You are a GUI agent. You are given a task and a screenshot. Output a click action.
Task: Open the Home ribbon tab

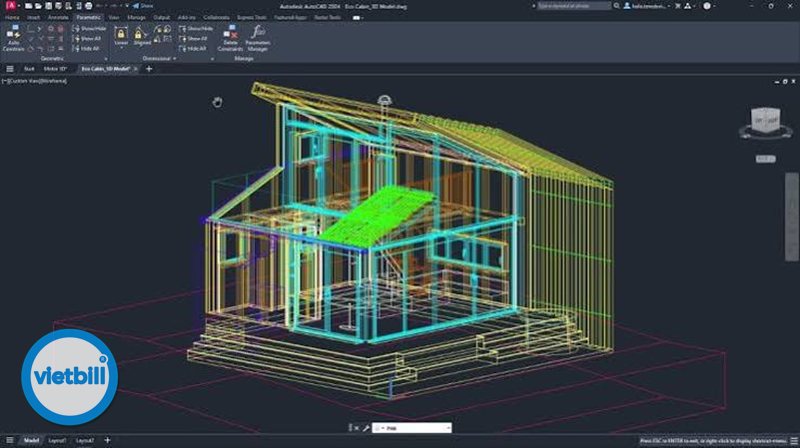click(x=12, y=17)
